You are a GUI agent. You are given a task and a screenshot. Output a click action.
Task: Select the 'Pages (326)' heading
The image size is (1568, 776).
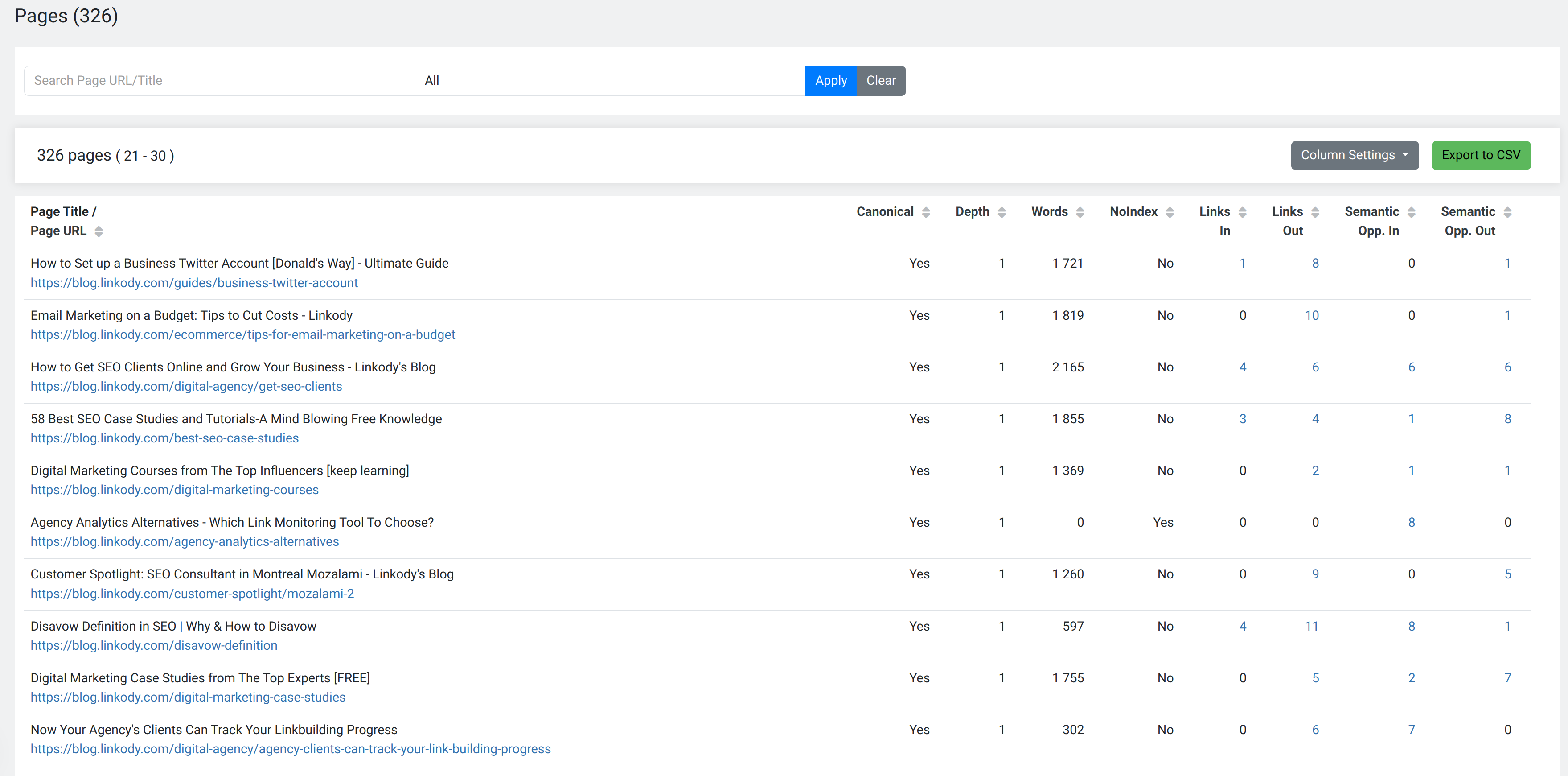point(66,16)
